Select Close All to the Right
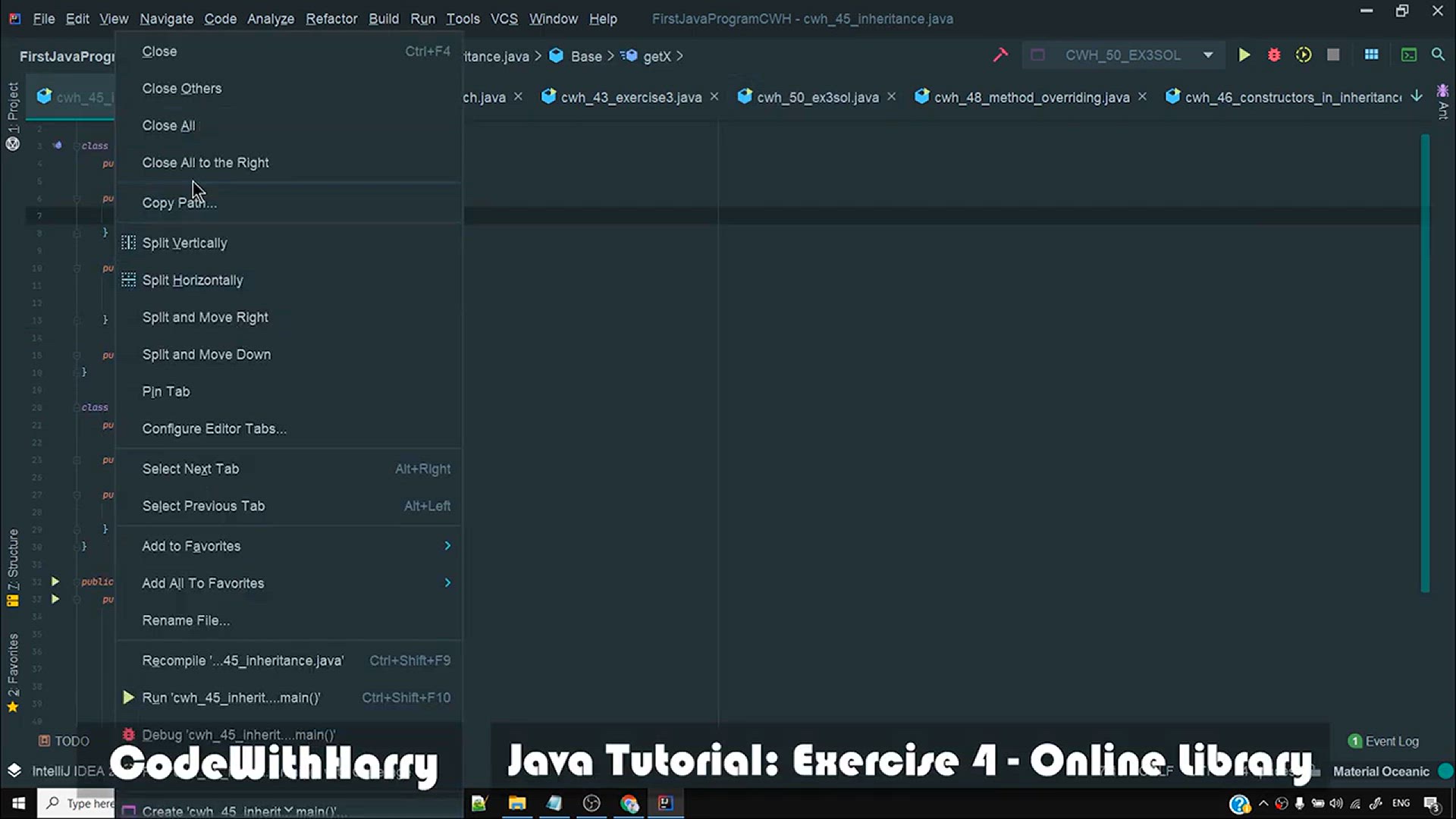This screenshot has width=1456, height=819. coord(289,163)
